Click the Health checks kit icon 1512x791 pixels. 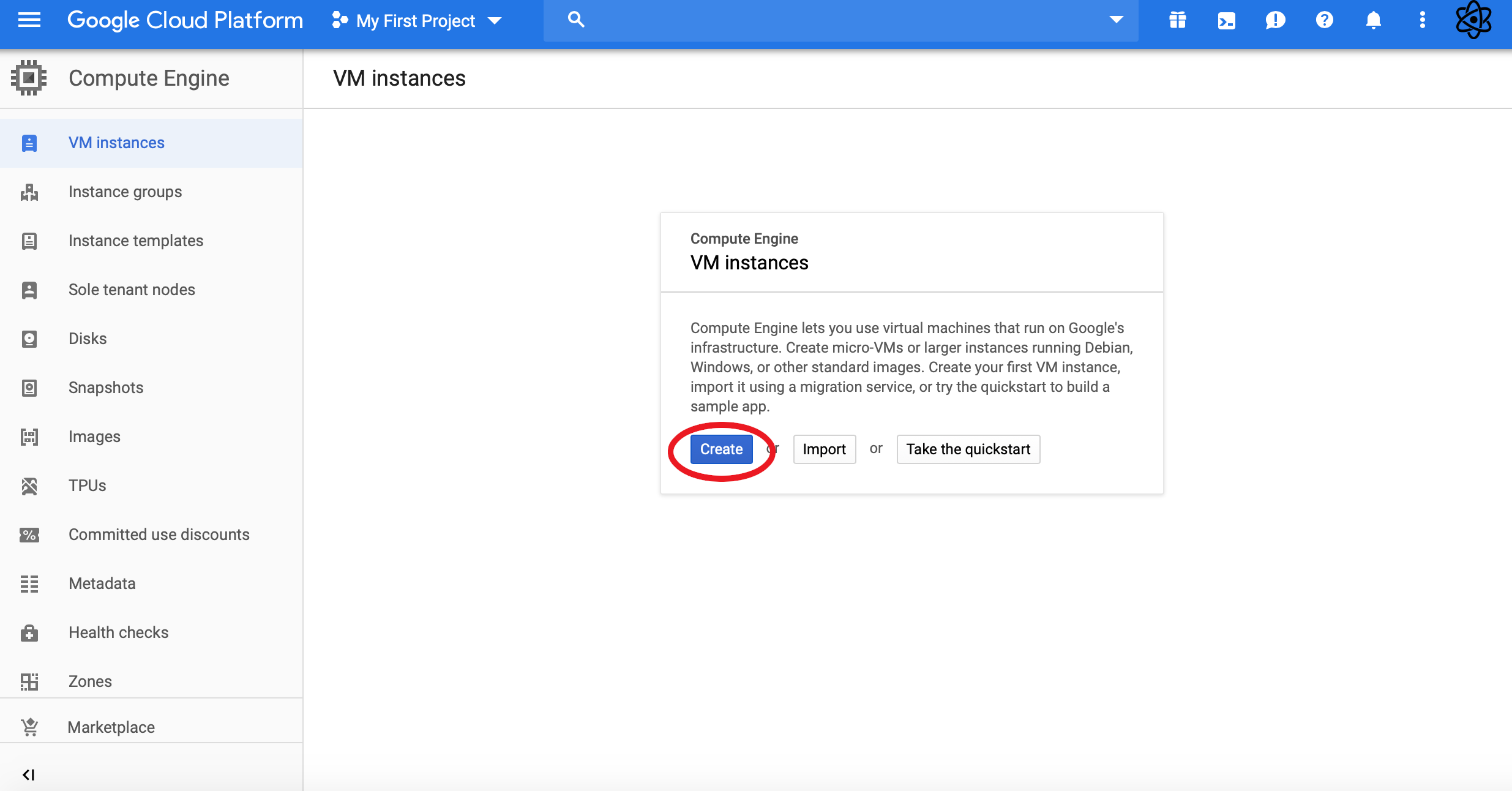tap(29, 633)
